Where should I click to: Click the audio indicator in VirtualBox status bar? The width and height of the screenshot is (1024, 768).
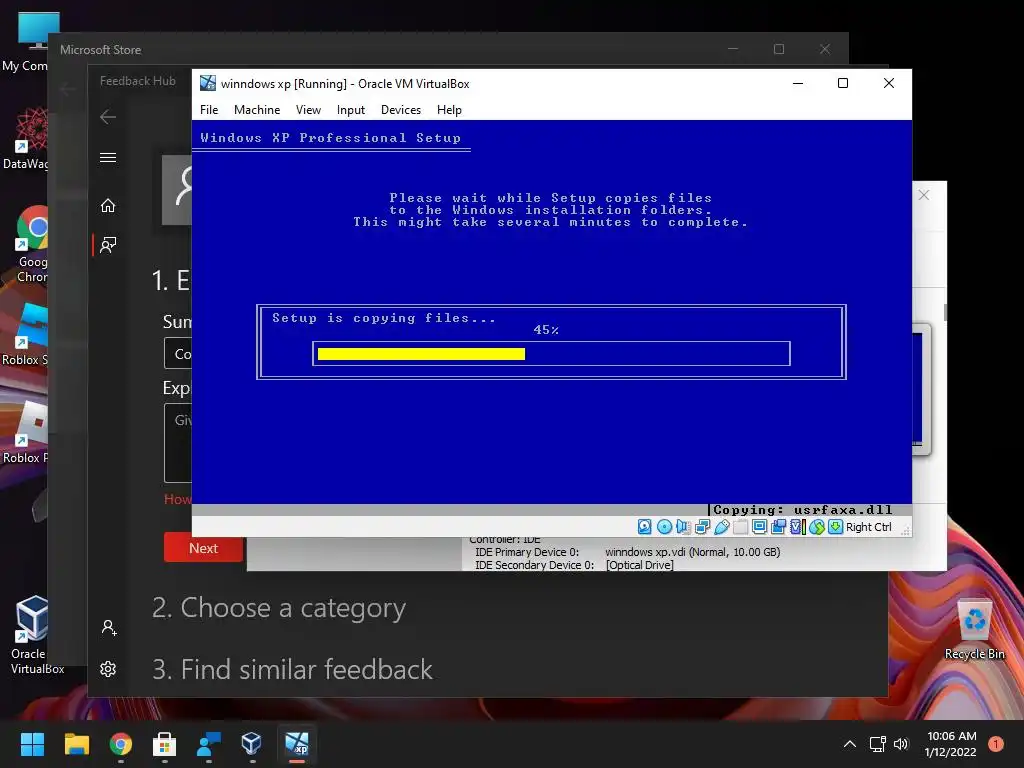tap(683, 526)
